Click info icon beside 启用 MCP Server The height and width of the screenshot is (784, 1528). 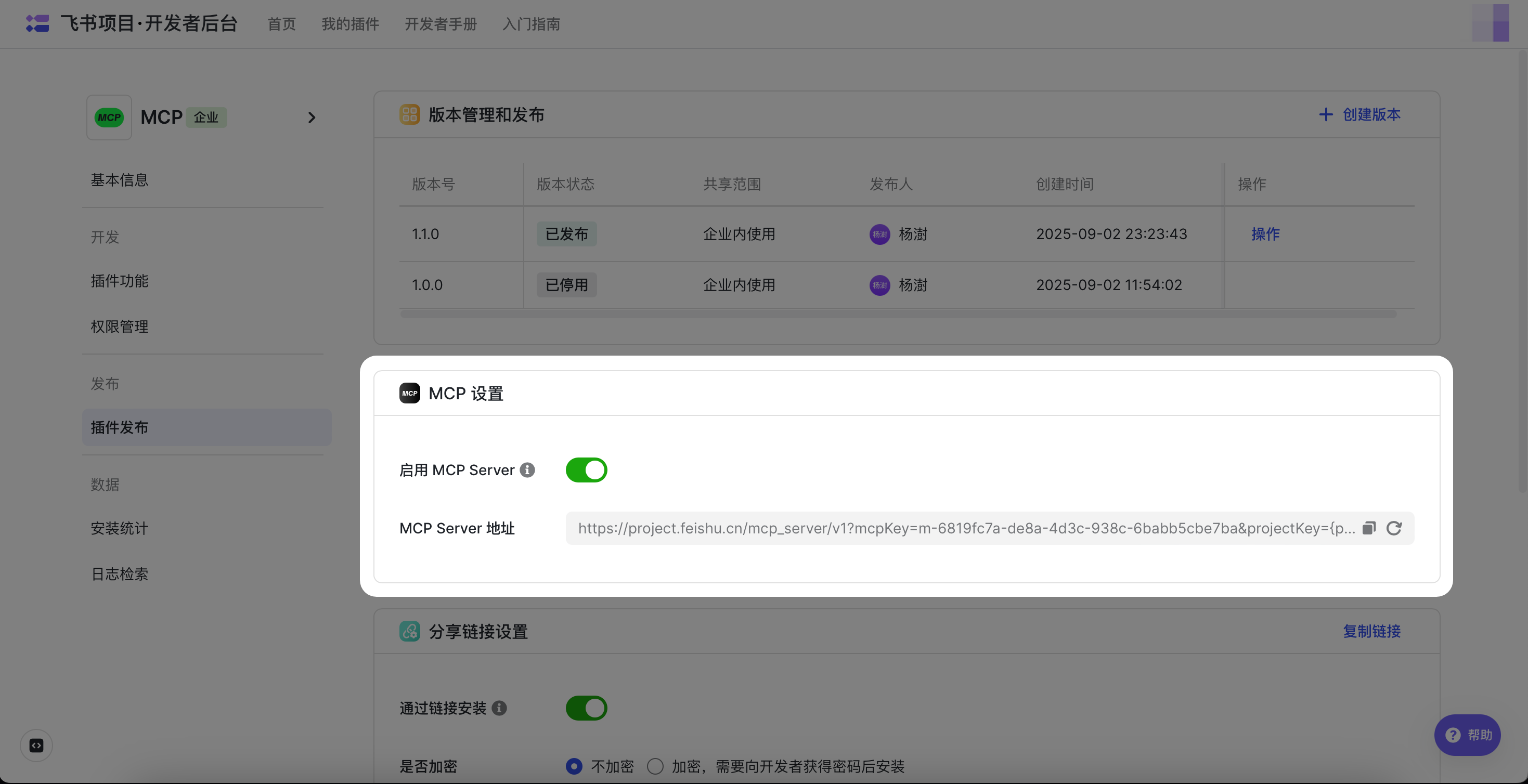(x=527, y=471)
